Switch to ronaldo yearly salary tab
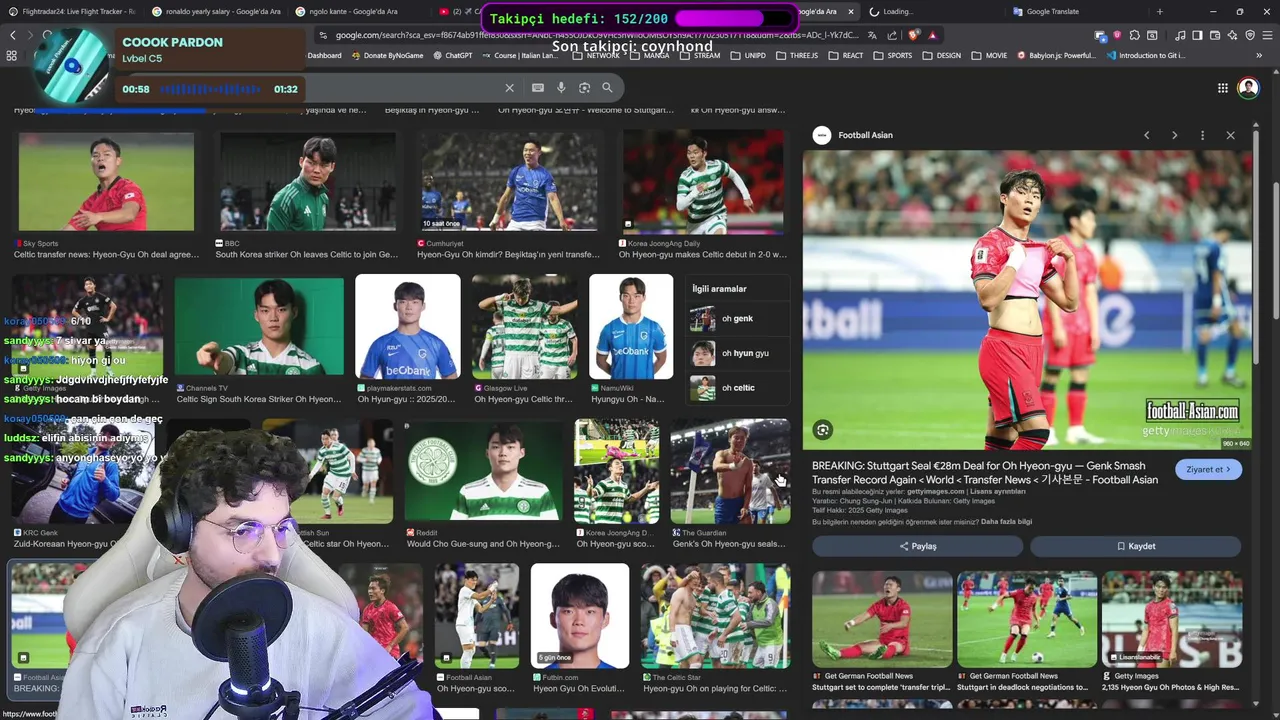Image resolution: width=1280 pixels, height=720 pixels. point(216,12)
